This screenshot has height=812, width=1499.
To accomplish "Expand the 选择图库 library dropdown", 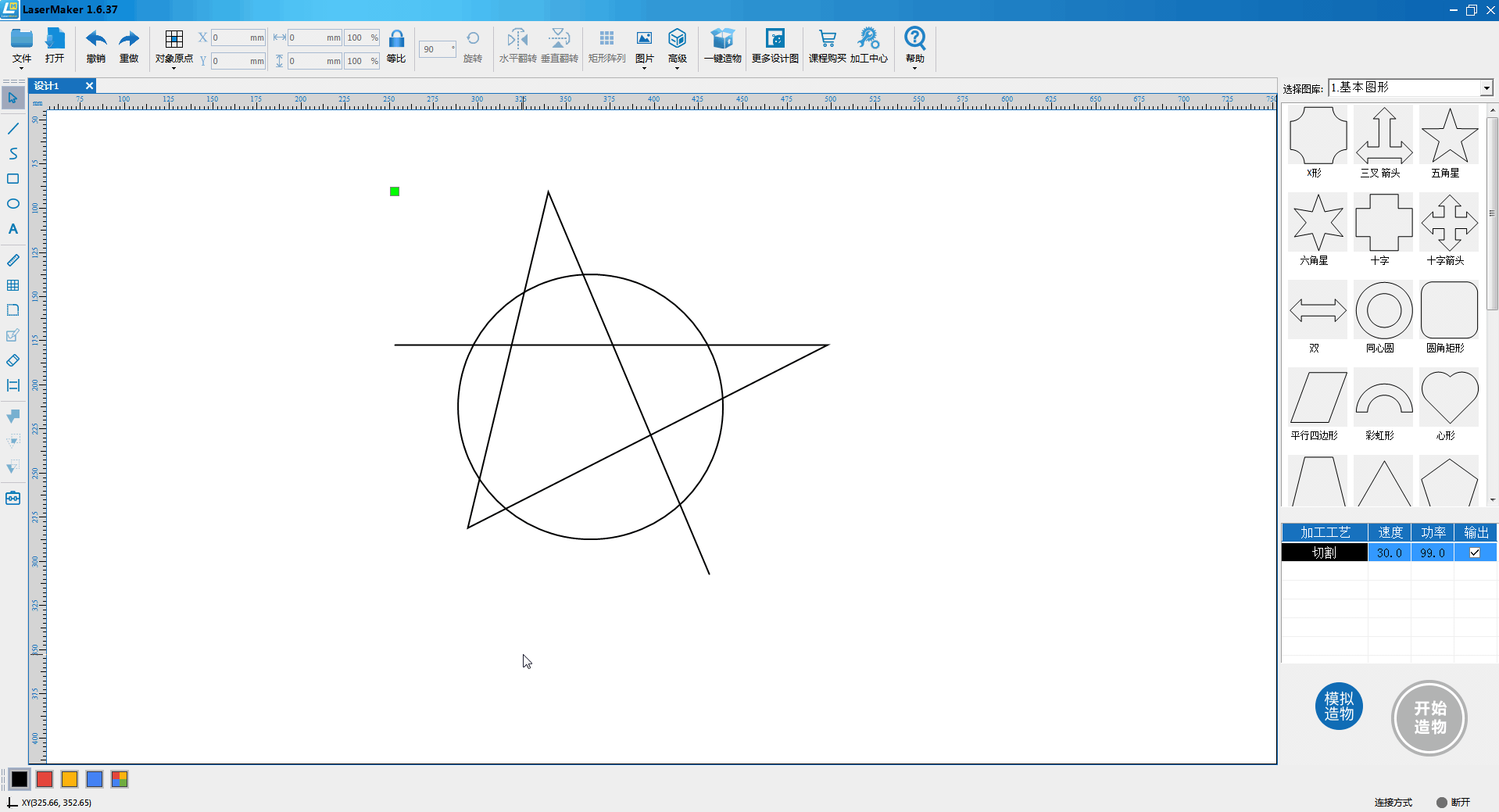I will tap(1486, 88).
